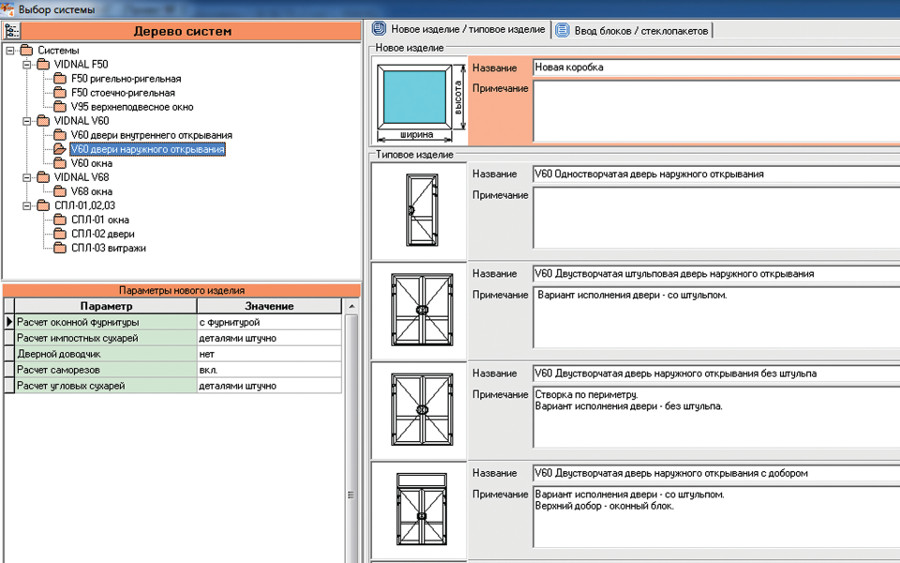Click value 'нет' for Дверной доводчик
900x563 pixels.
(269, 354)
